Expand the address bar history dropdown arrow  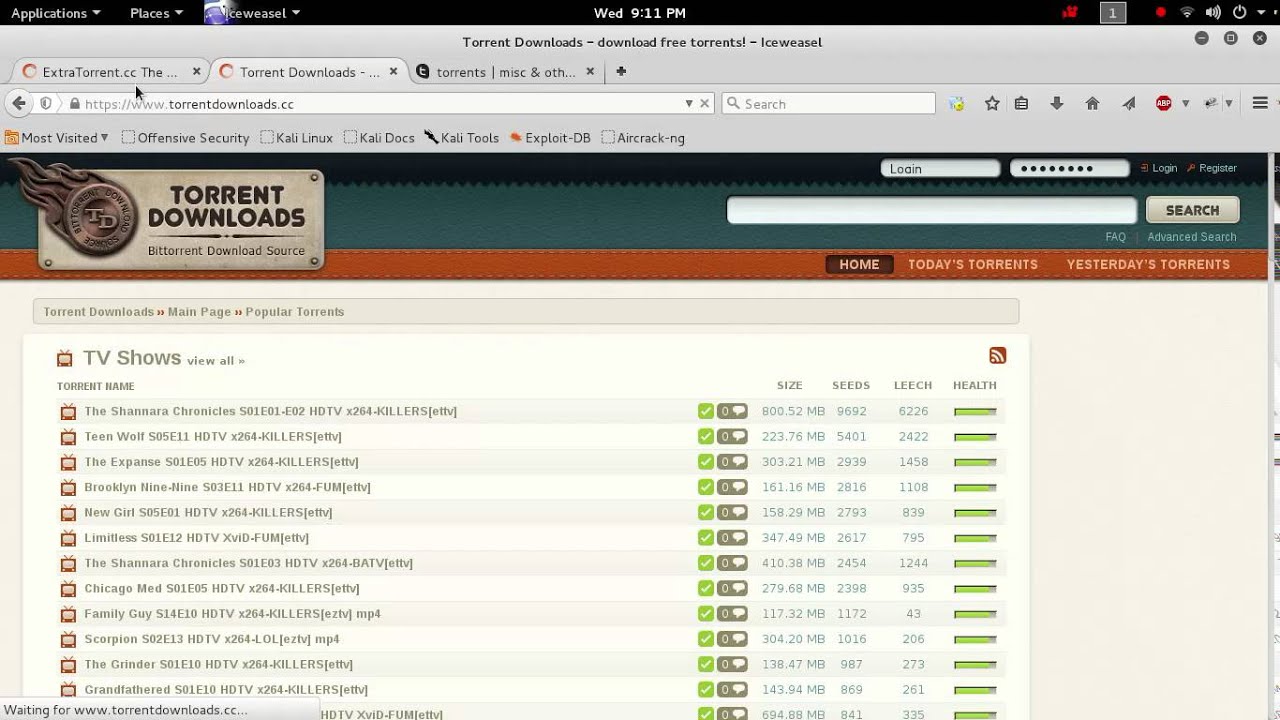(689, 103)
